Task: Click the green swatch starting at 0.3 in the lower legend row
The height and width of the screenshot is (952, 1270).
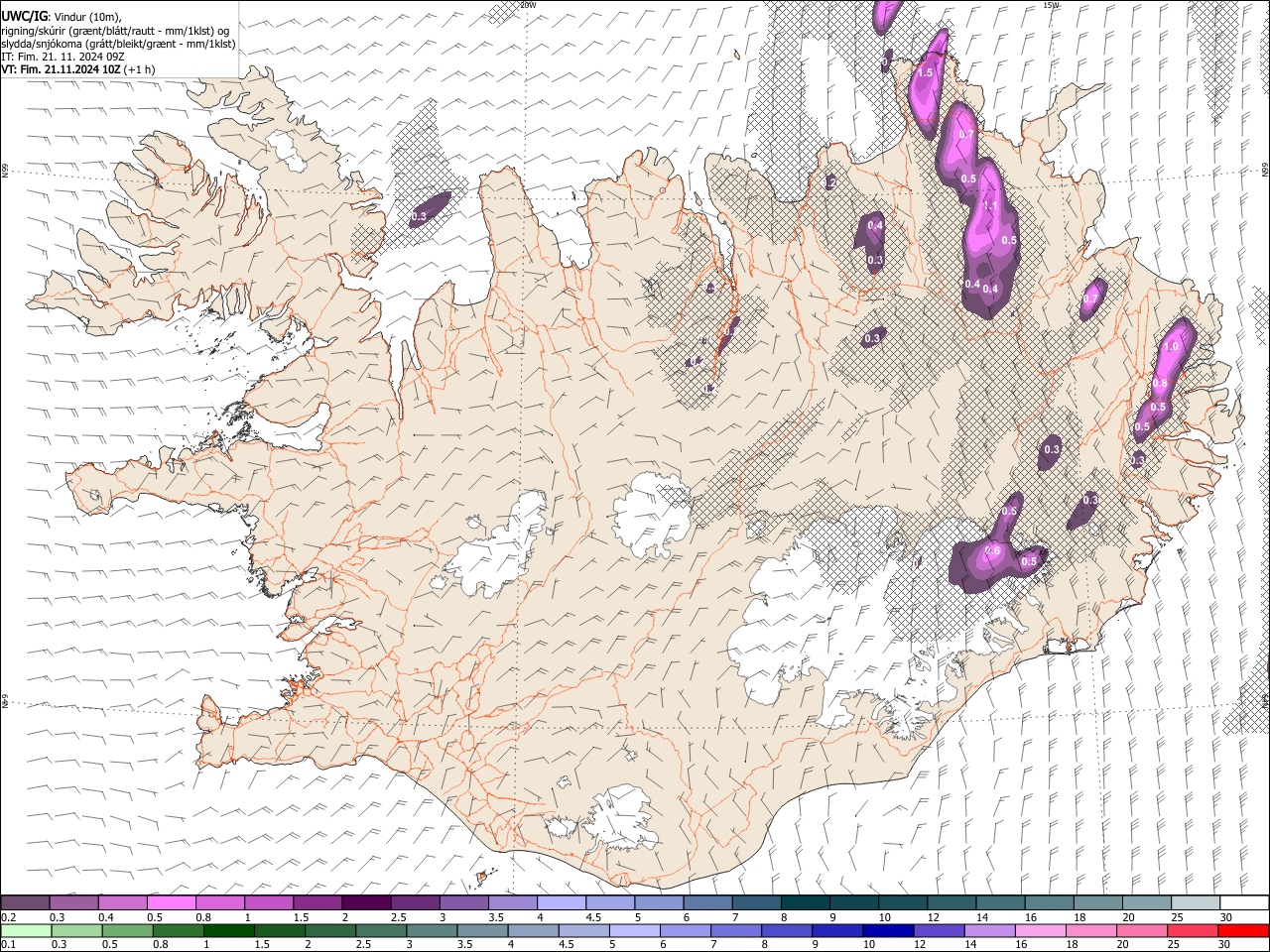Action: pyautogui.click(x=75, y=930)
